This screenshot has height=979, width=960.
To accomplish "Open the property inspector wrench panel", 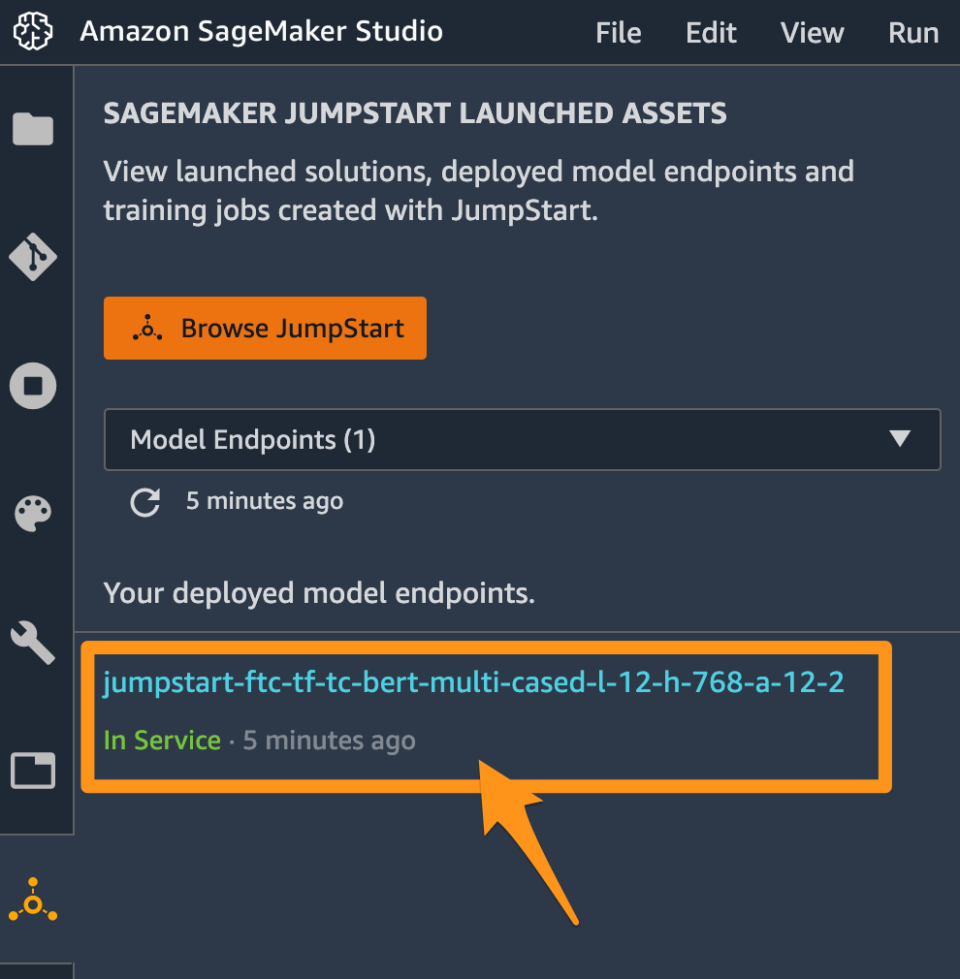I will (x=33, y=642).
